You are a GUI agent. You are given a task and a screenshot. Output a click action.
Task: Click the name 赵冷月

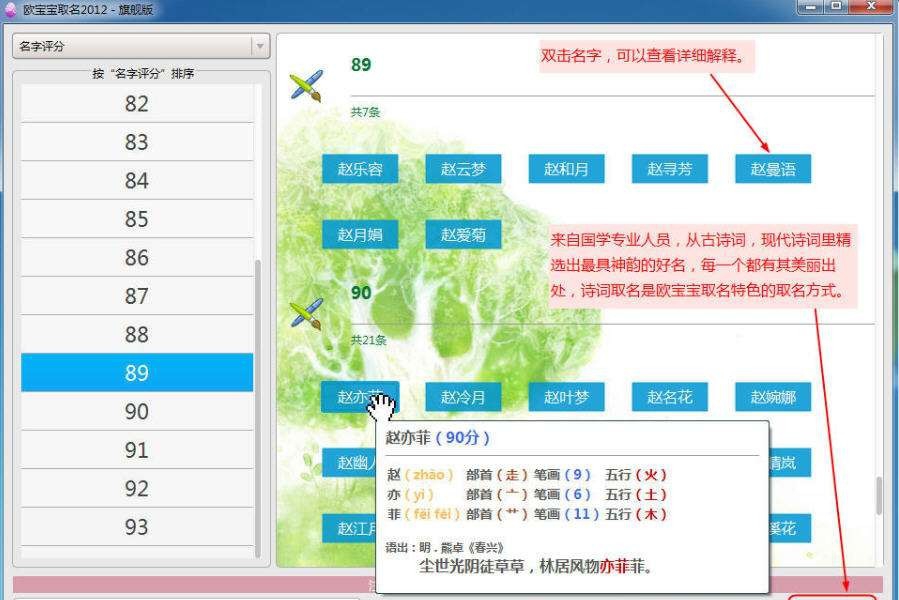click(x=464, y=395)
